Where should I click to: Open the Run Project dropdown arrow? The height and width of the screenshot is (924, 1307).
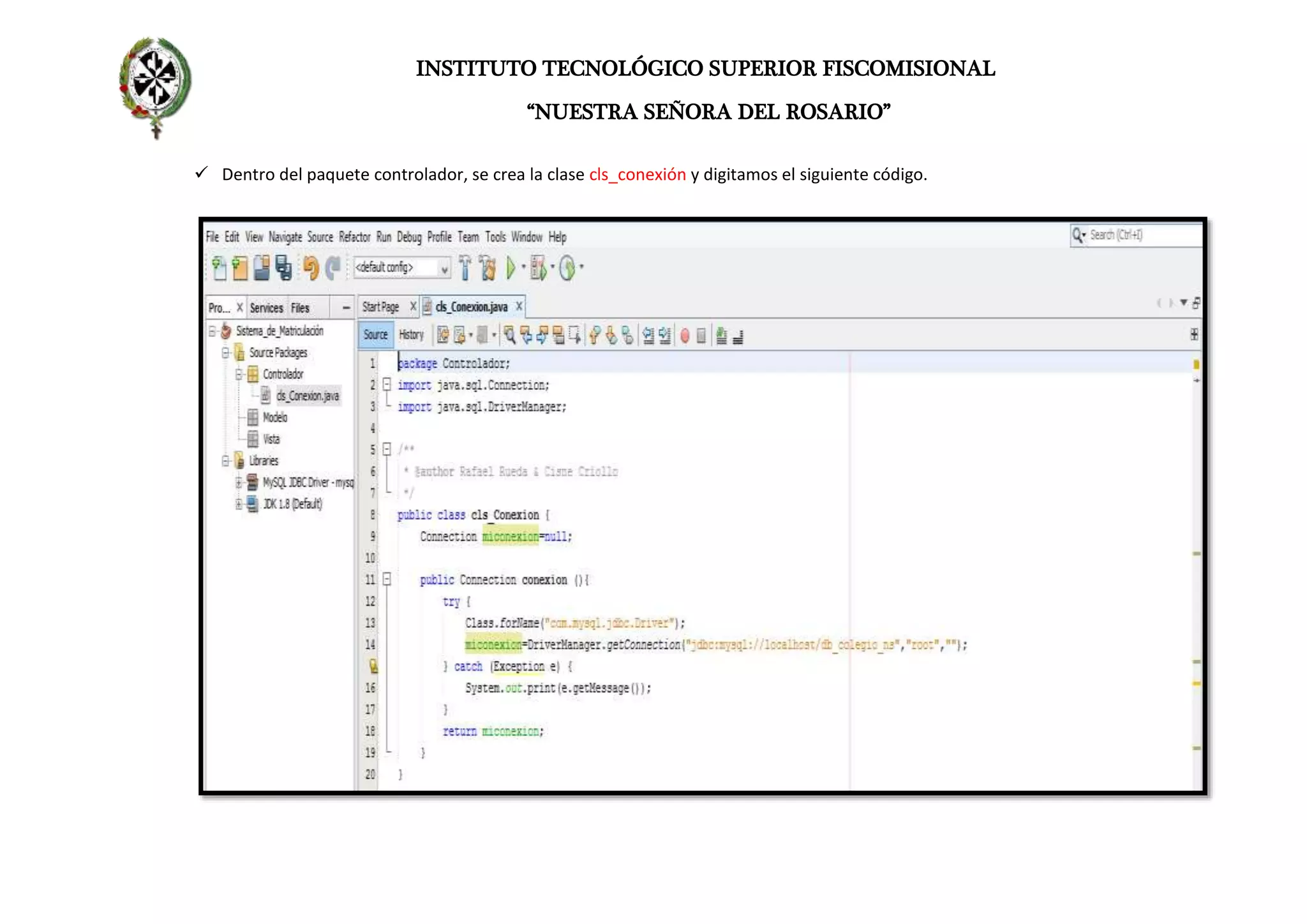tap(523, 267)
